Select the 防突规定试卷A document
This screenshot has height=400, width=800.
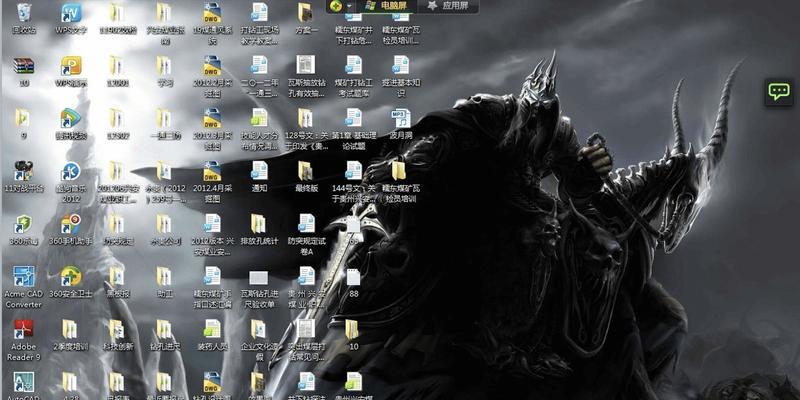point(306,235)
